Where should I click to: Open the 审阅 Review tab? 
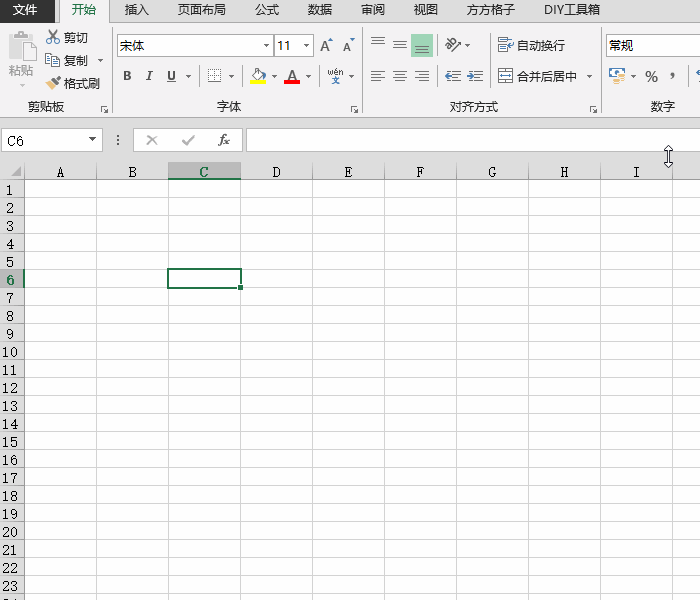pyautogui.click(x=373, y=10)
